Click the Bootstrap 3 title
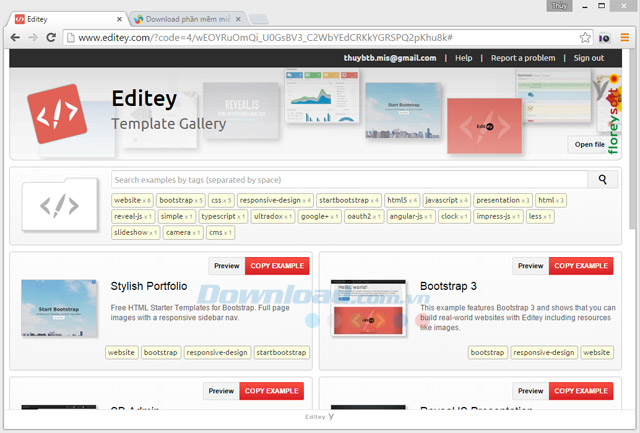Screen dimensions: 640x433 pyautogui.click(x=448, y=286)
